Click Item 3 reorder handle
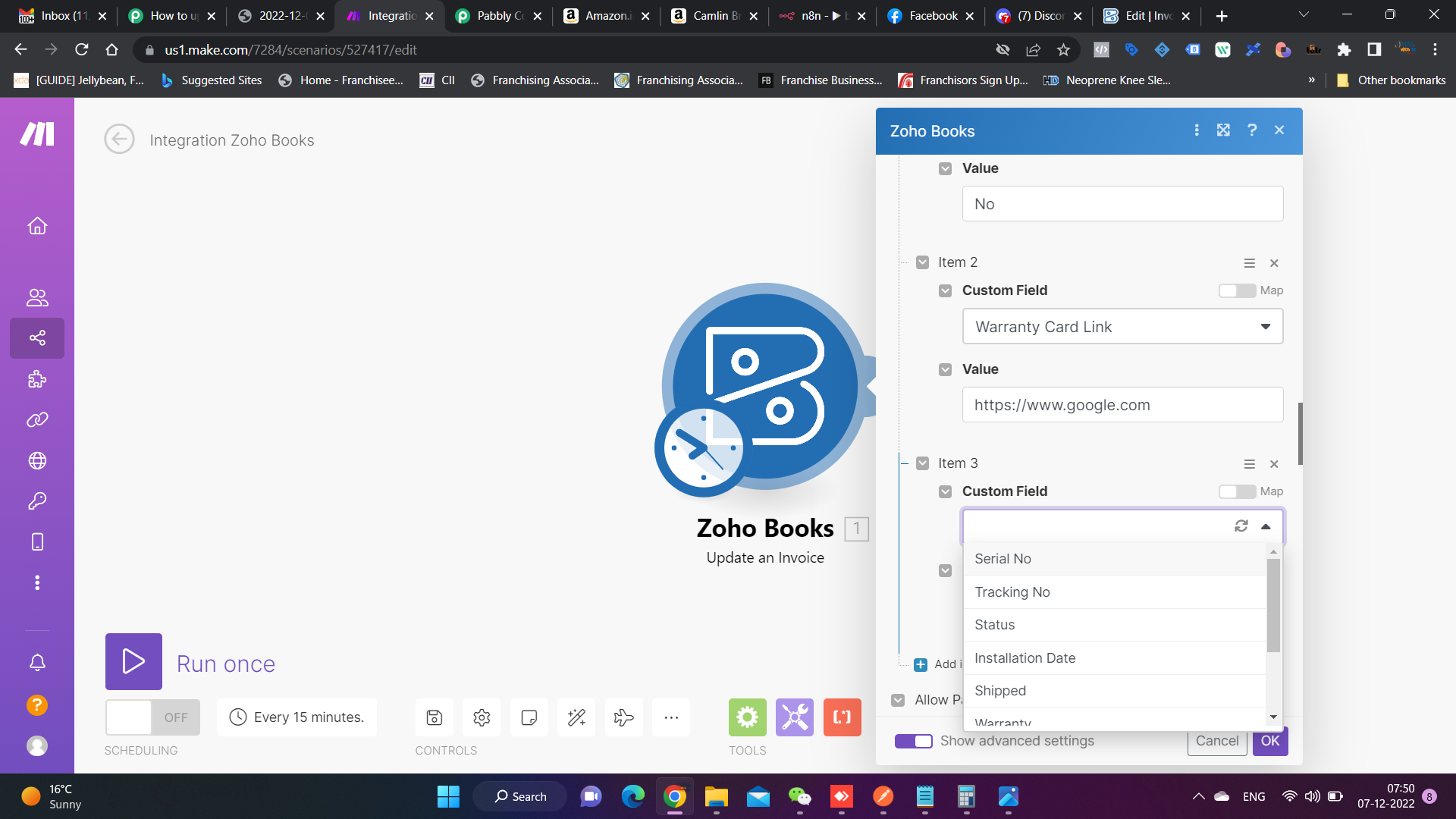Image resolution: width=1456 pixels, height=819 pixels. coord(1249,464)
